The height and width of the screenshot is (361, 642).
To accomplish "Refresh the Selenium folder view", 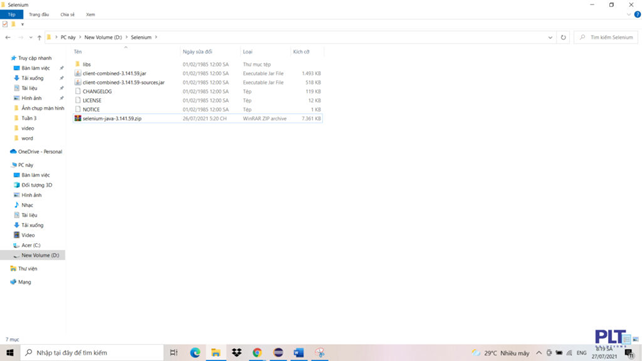I will 563,37.
